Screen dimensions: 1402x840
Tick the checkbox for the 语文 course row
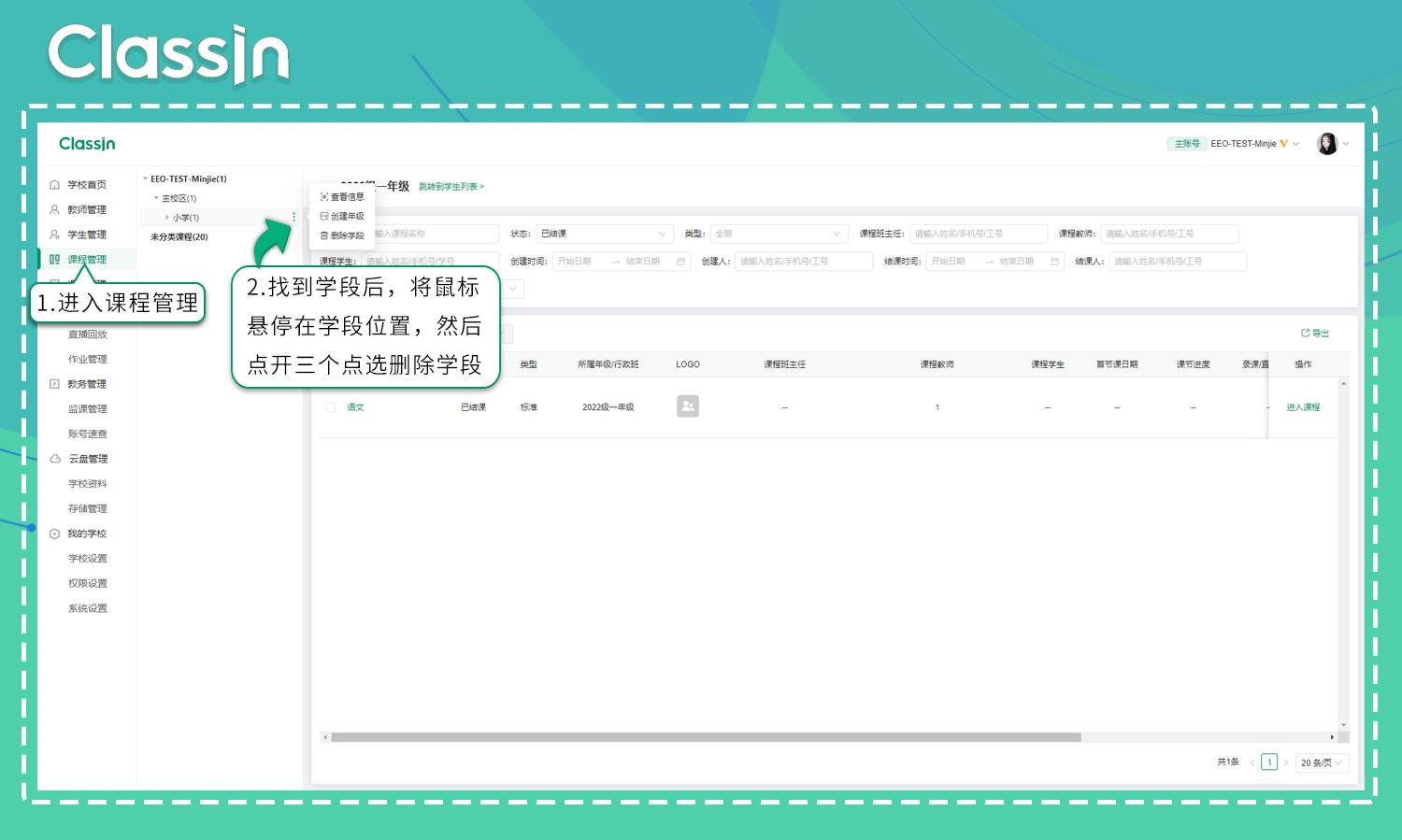tap(331, 407)
